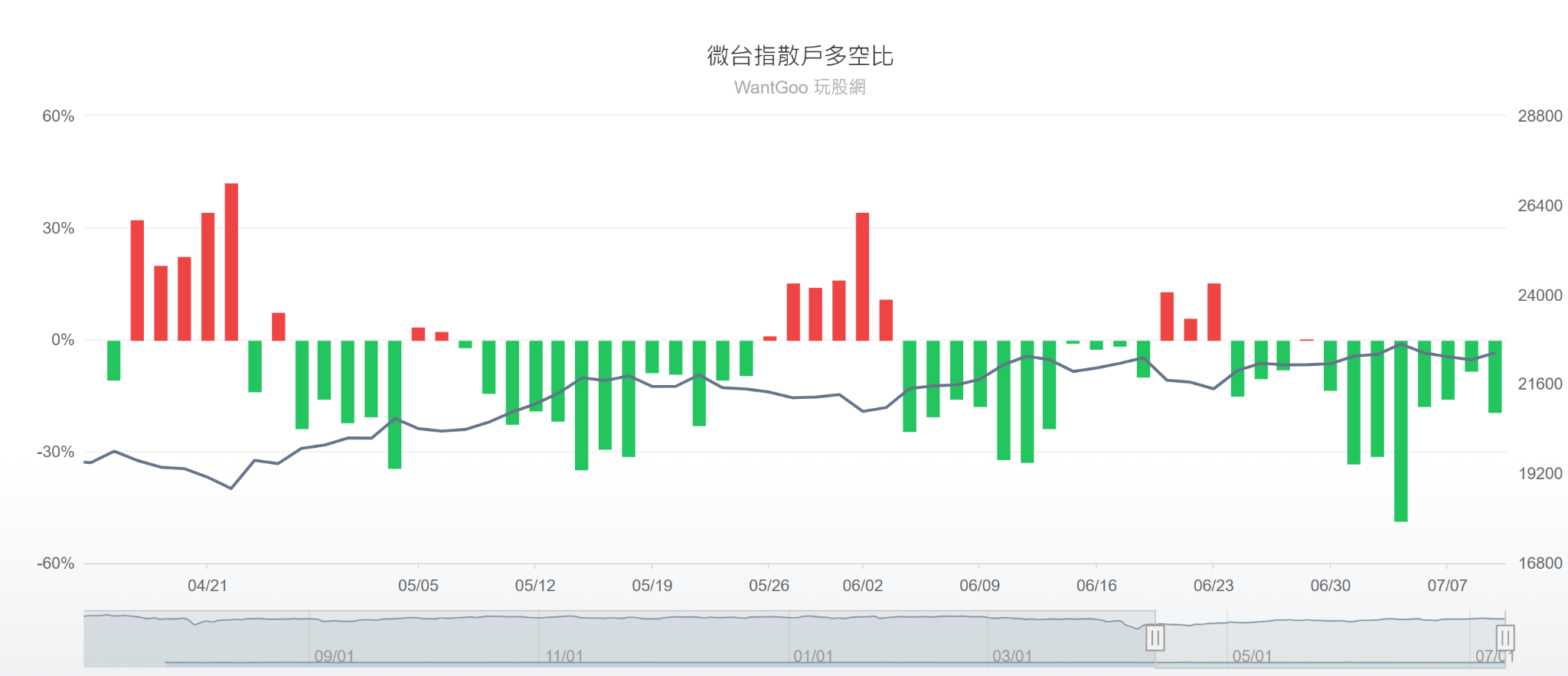Click the 60% left axis label

[58, 116]
